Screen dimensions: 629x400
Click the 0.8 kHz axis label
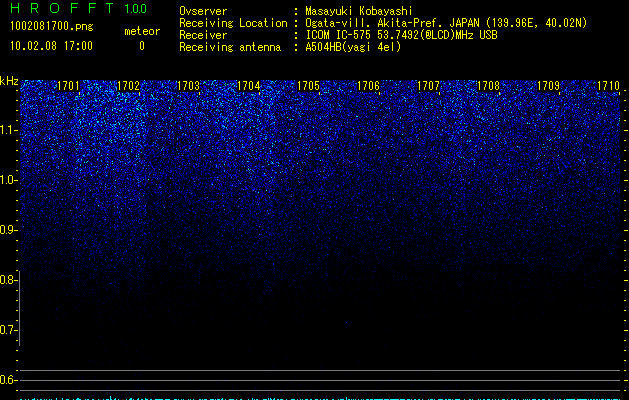point(8,280)
